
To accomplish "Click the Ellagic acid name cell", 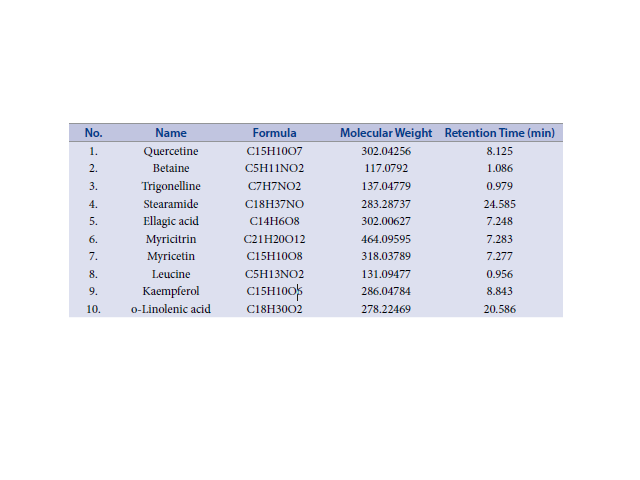I will [x=171, y=221].
